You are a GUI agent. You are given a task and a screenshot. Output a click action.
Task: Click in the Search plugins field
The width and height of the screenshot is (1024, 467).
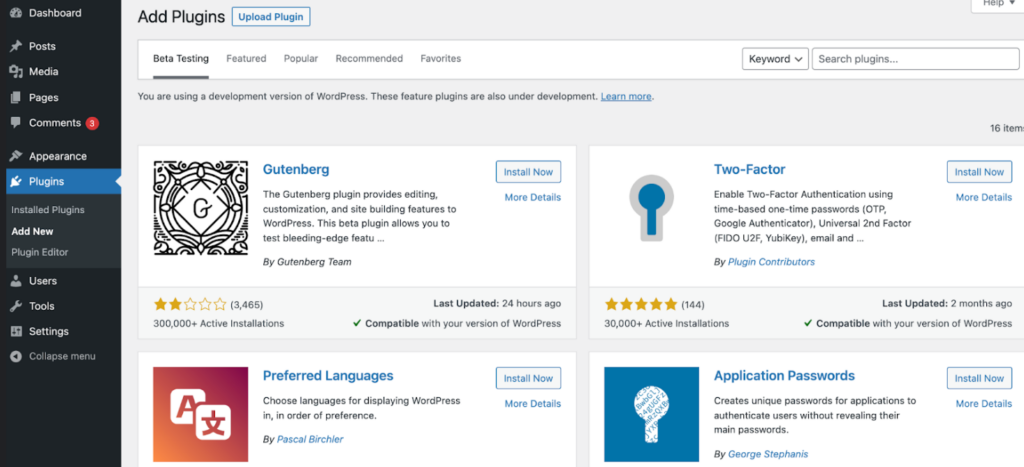[916, 59]
